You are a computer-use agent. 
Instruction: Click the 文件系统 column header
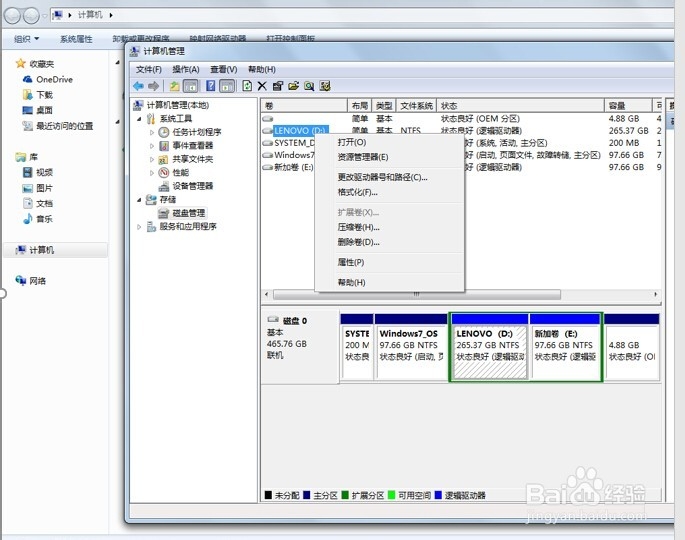coord(416,105)
